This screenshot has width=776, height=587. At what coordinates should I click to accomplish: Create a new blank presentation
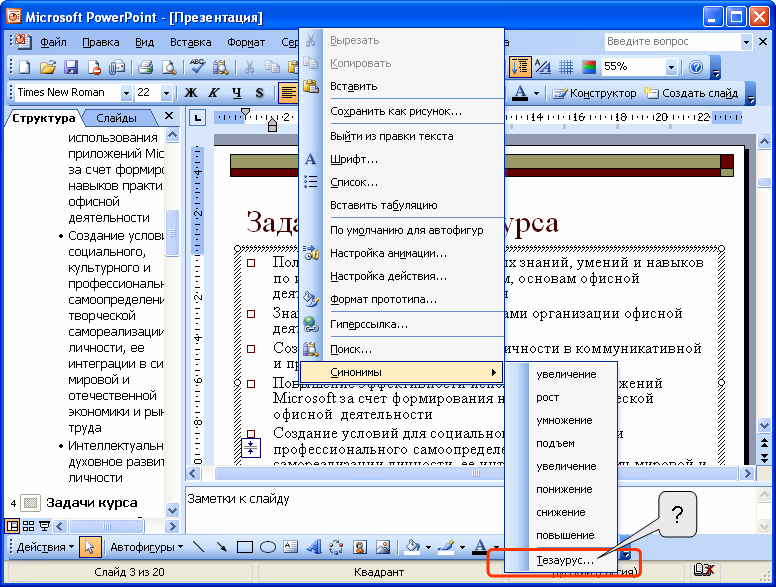click(24, 67)
